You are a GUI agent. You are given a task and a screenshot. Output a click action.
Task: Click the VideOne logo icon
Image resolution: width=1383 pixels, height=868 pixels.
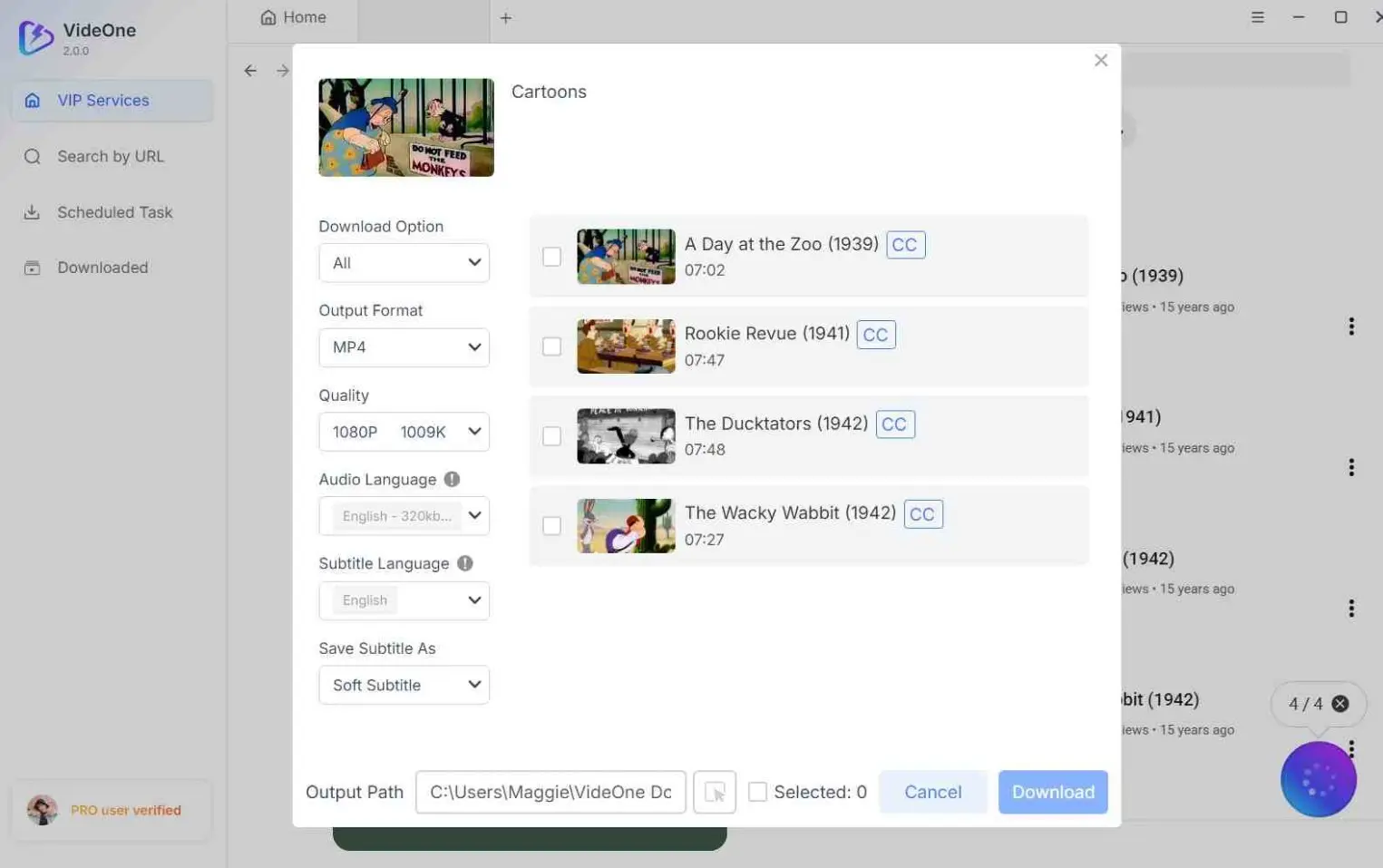35,38
